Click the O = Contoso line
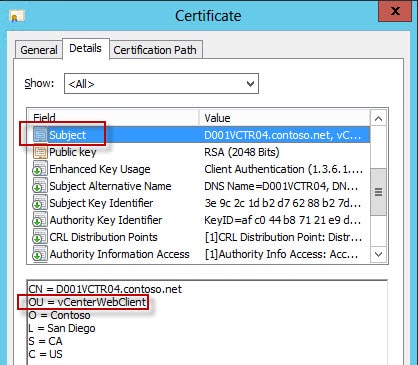418x365 pixels. 59,315
